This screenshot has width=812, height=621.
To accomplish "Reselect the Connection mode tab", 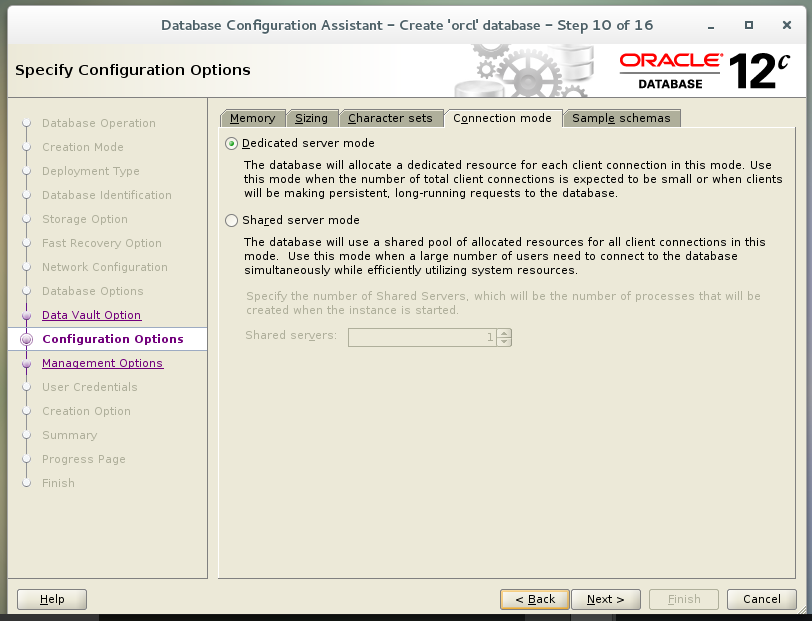I will 503,117.
